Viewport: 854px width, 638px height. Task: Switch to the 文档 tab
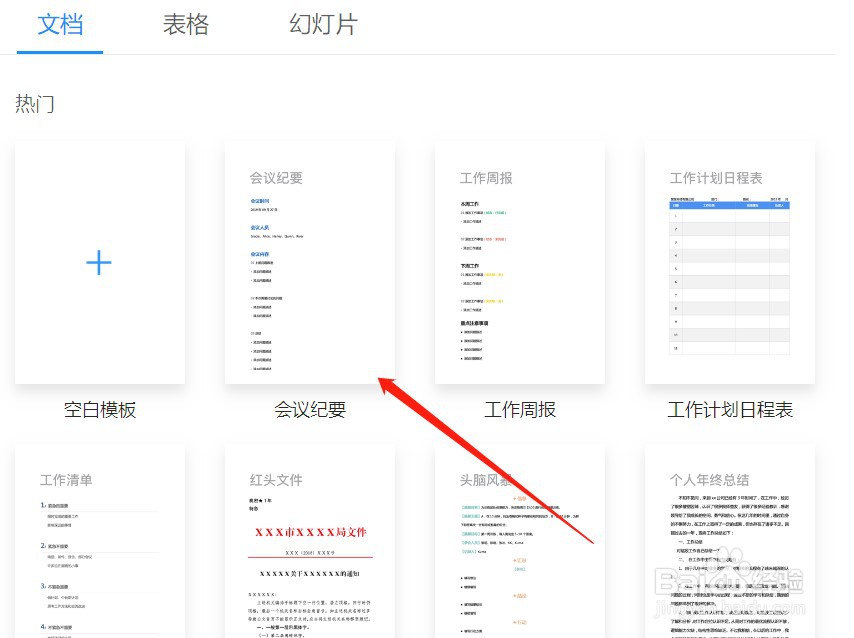click(59, 25)
